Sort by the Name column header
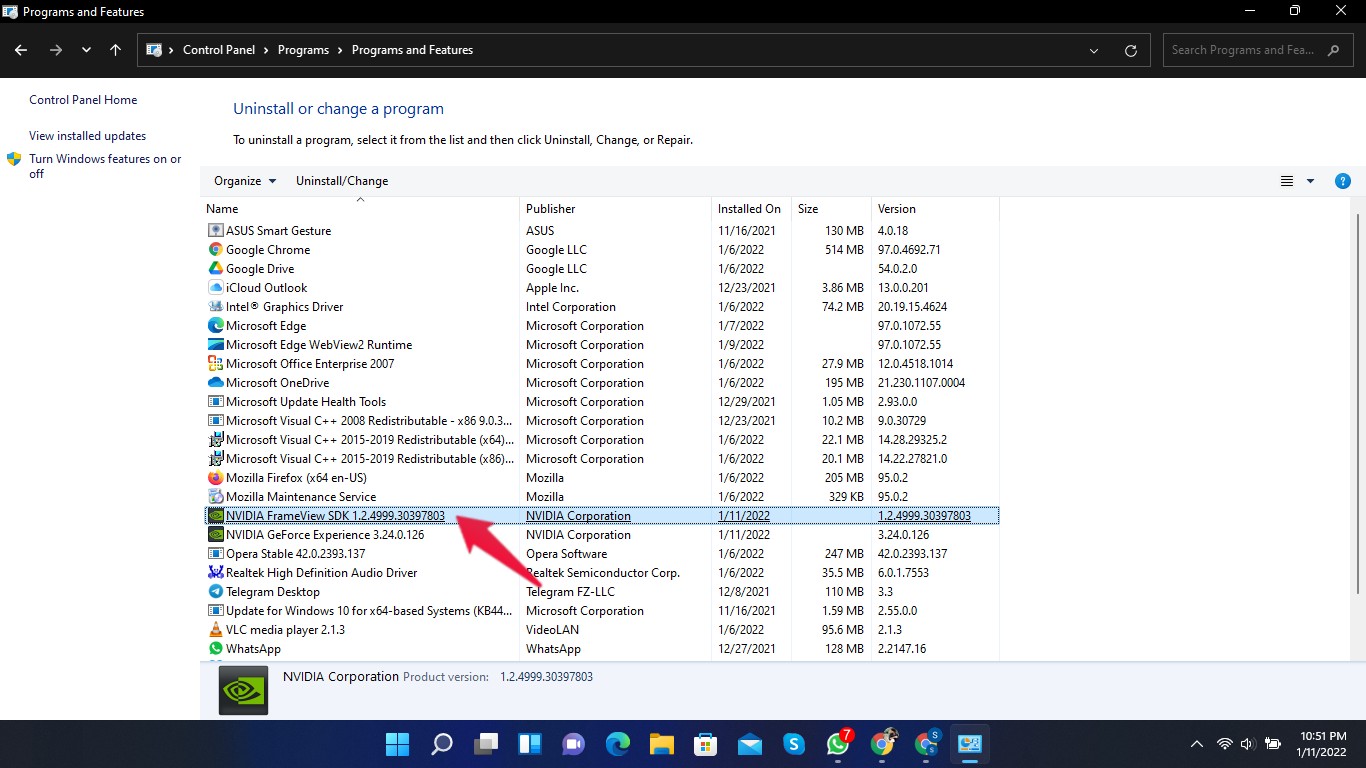Viewport: 1366px width, 768px height. click(360, 209)
